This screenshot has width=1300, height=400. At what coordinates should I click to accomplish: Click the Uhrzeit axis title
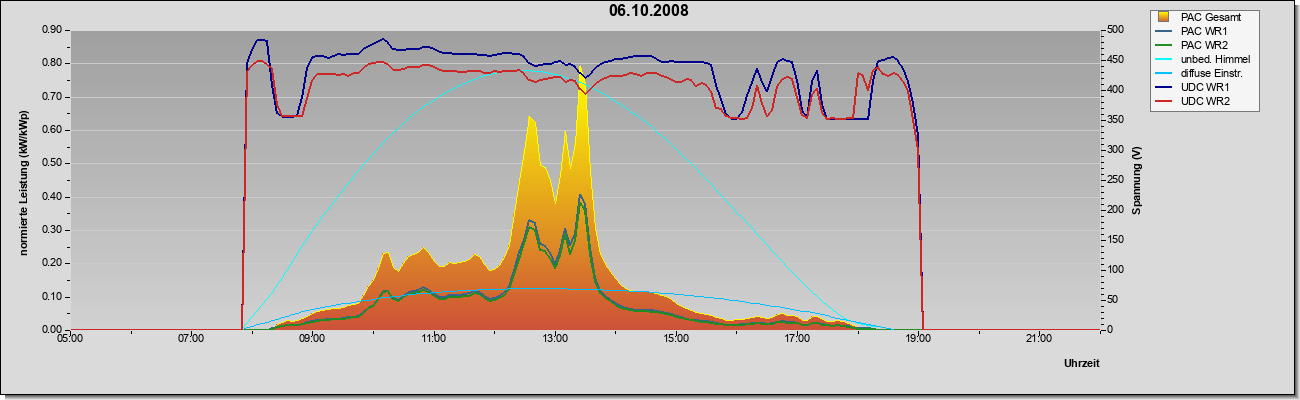coord(1082,364)
